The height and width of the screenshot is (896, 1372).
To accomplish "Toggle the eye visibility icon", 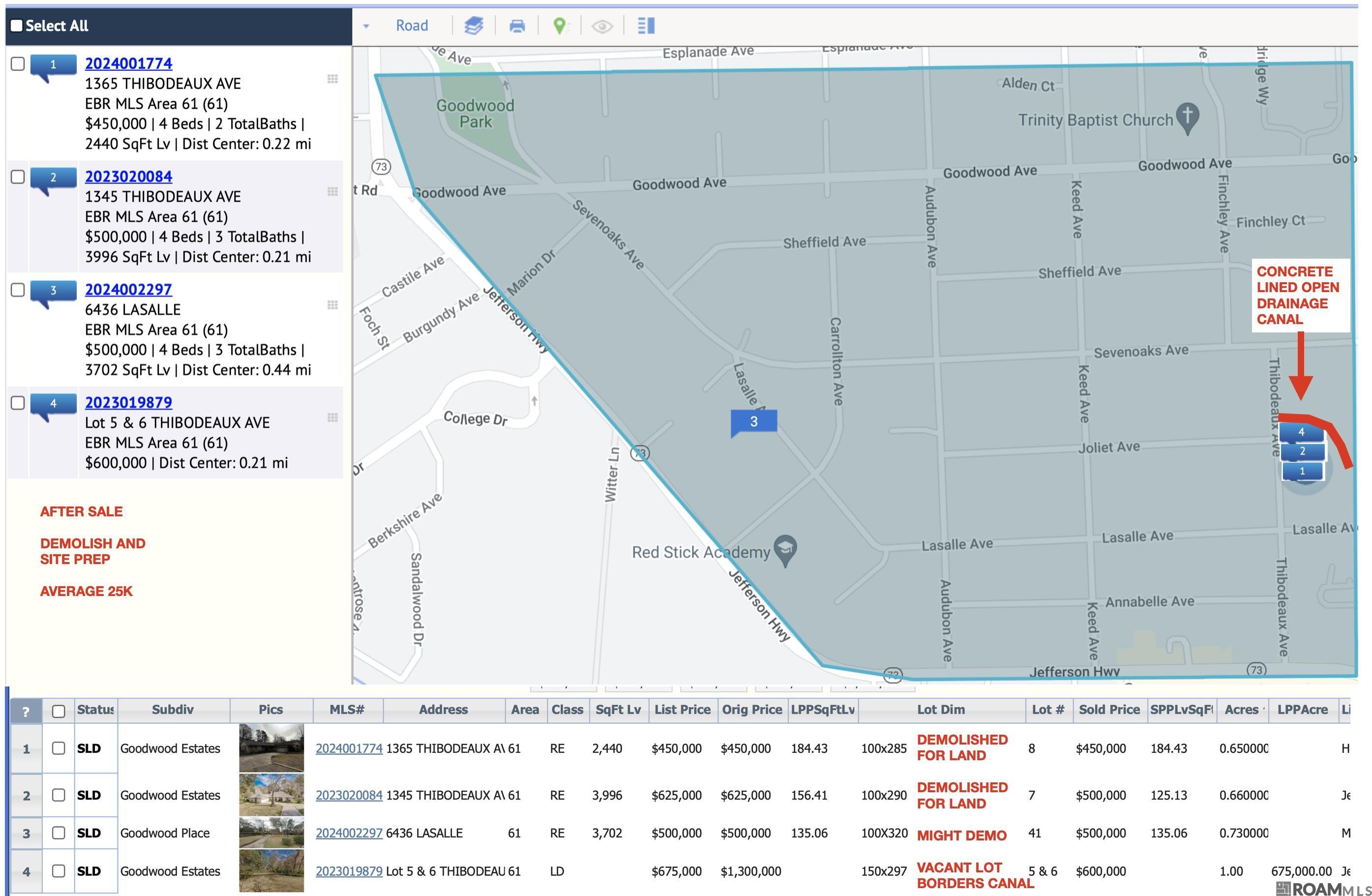I will 602,26.
